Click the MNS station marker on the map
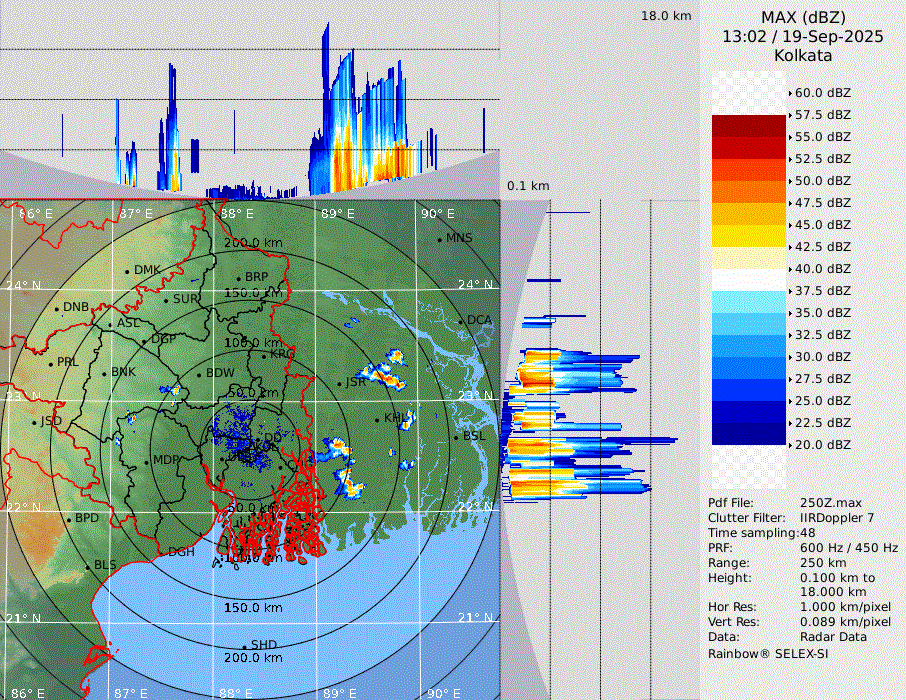906x700 pixels. pyautogui.click(x=440, y=239)
